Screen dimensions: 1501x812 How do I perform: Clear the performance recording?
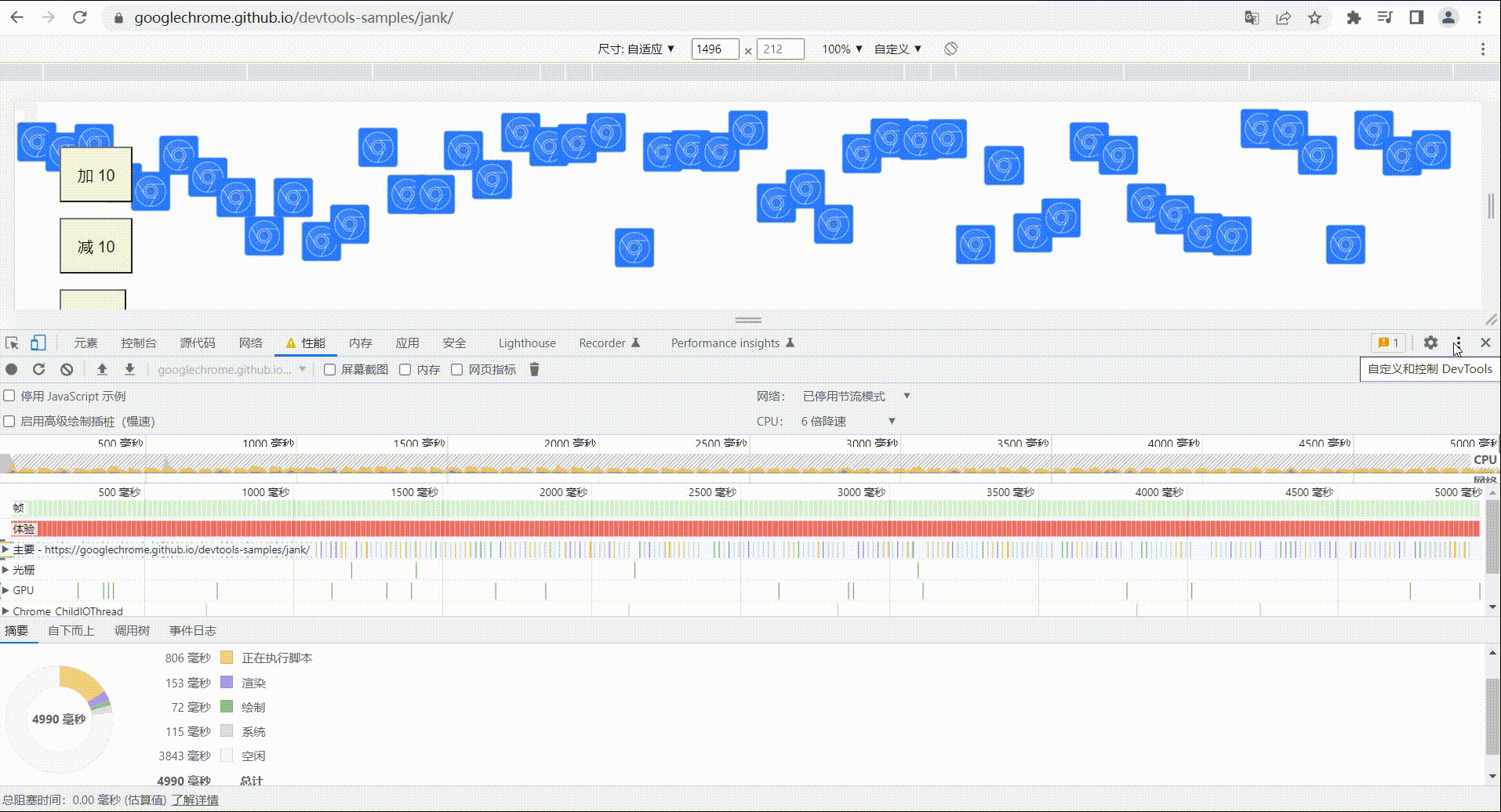(x=67, y=369)
